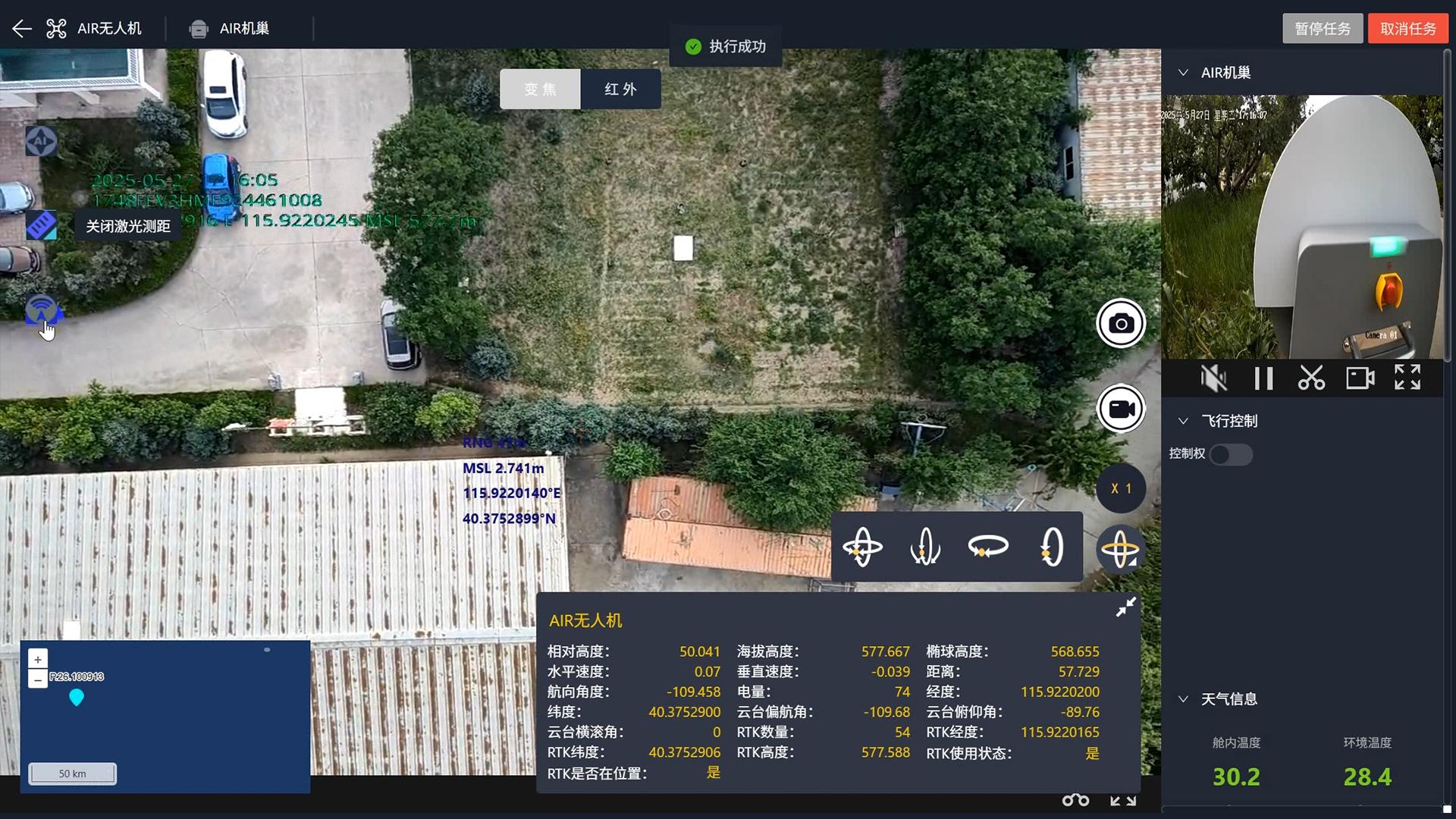This screenshot has width=1456, height=819.
Task: Select the dual-axis gimbal rotation mode icon
Action: click(862, 547)
